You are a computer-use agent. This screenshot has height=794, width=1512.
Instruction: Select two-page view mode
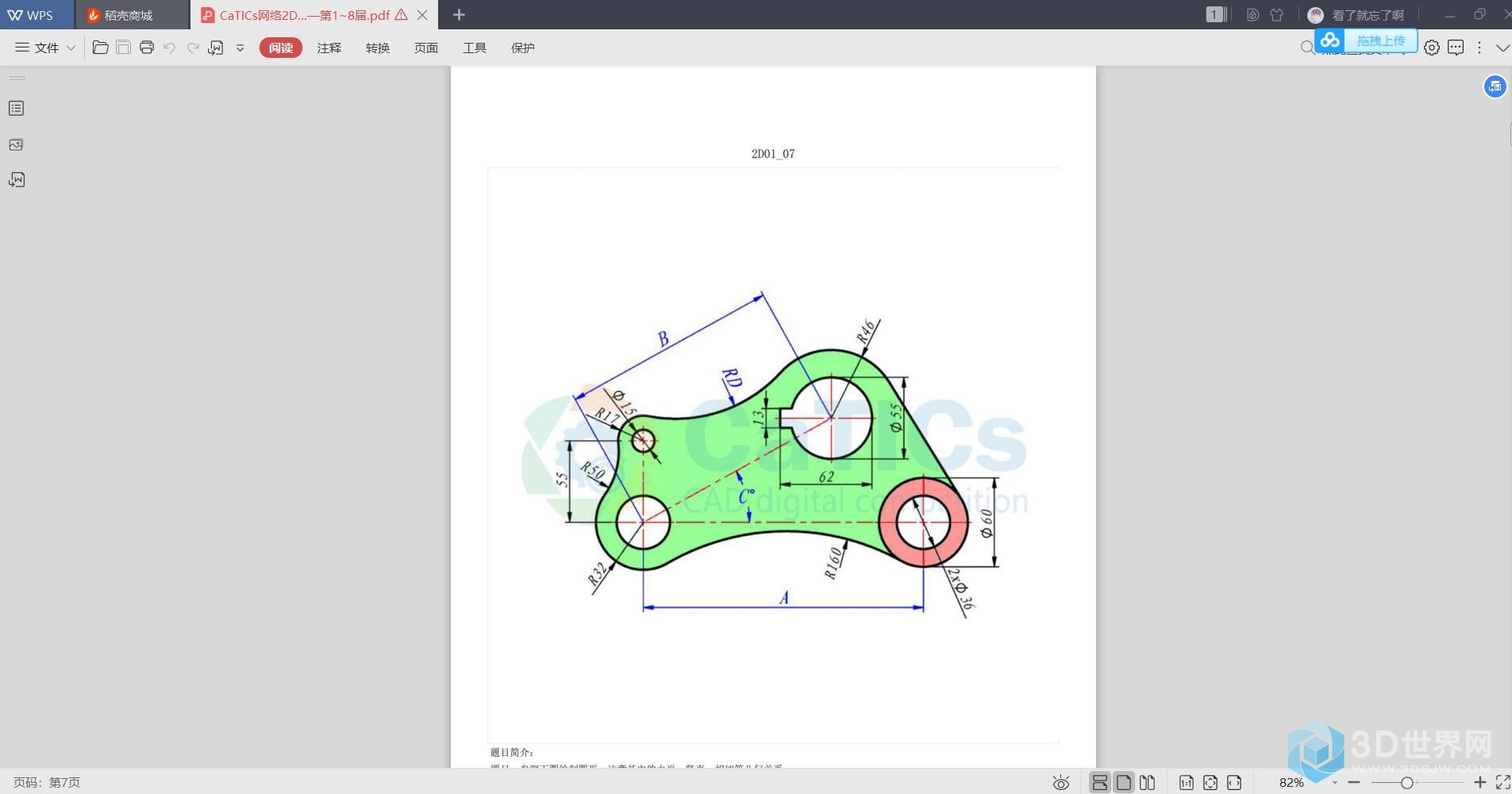(1148, 783)
